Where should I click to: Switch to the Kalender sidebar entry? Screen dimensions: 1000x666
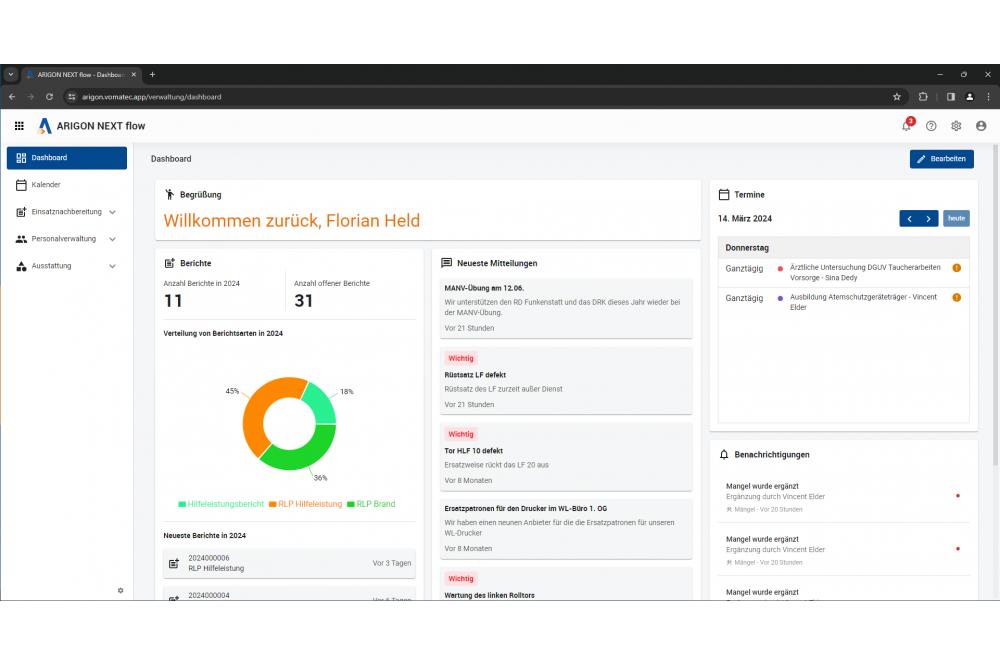(45, 185)
